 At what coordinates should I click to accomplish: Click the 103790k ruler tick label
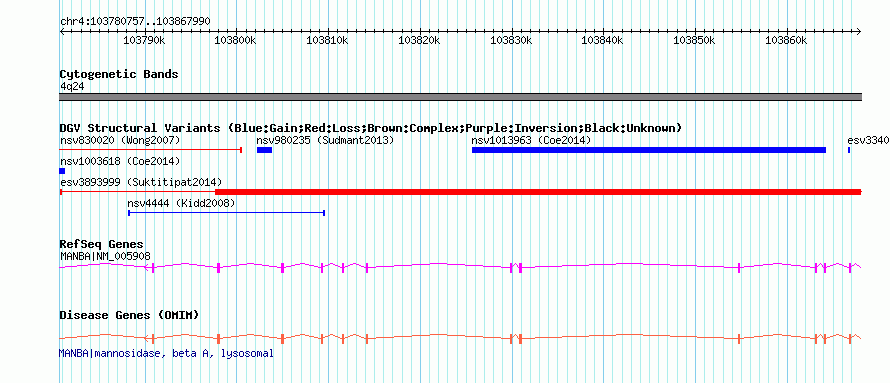click(x=144, y=40)
